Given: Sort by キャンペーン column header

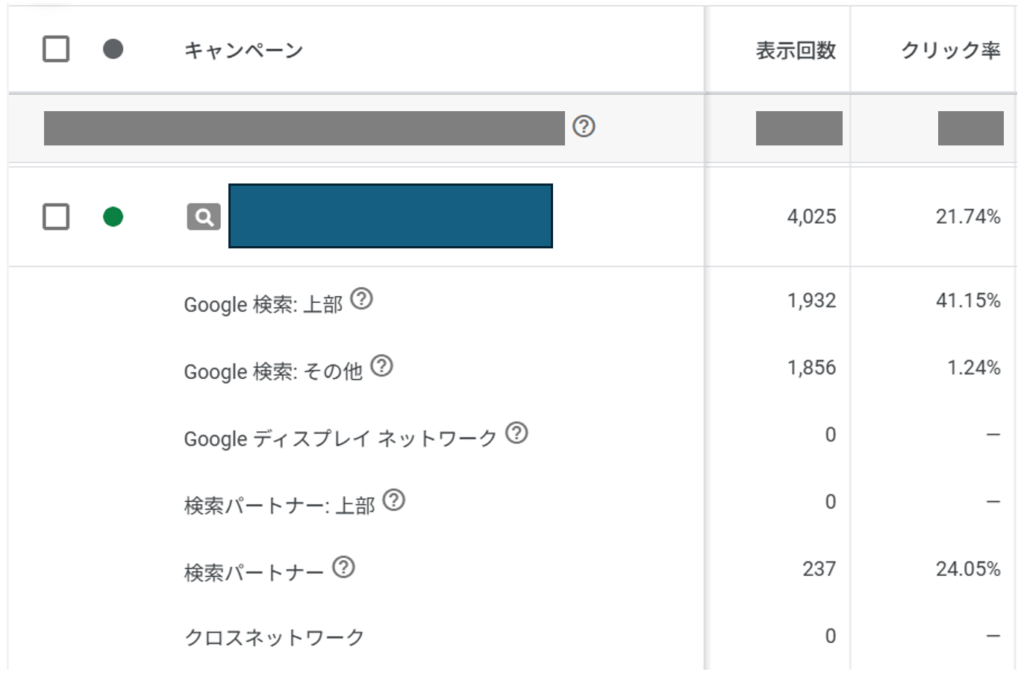Looking at the screenshot, I should 244,50.
